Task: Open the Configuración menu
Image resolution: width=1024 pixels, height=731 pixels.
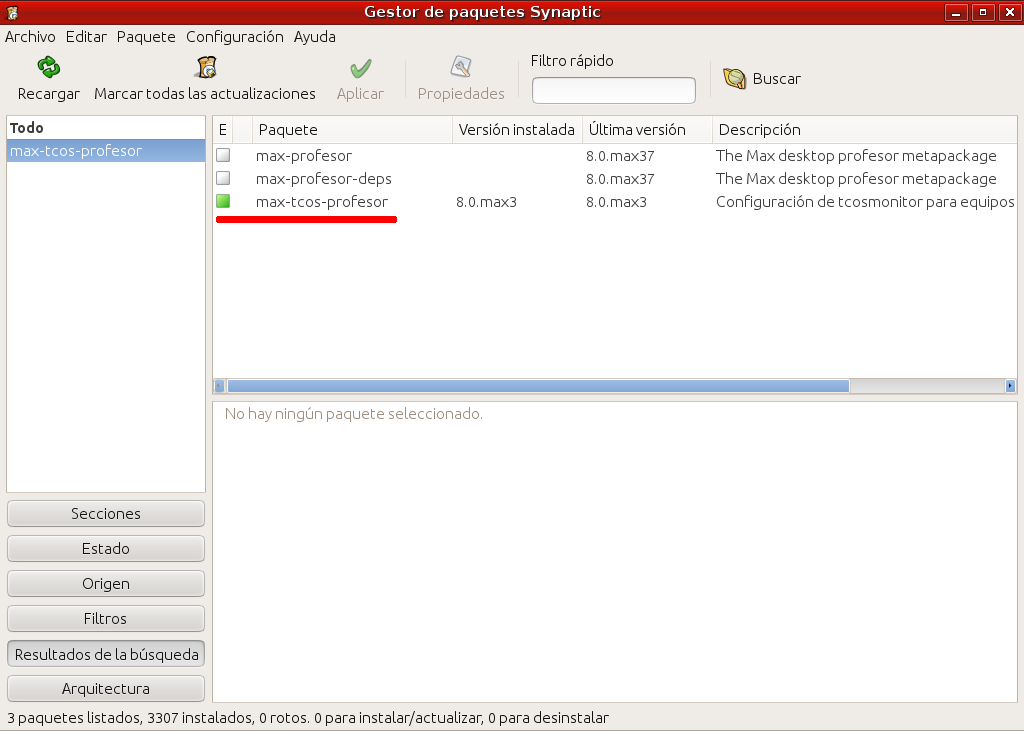Action: [234, 37]
